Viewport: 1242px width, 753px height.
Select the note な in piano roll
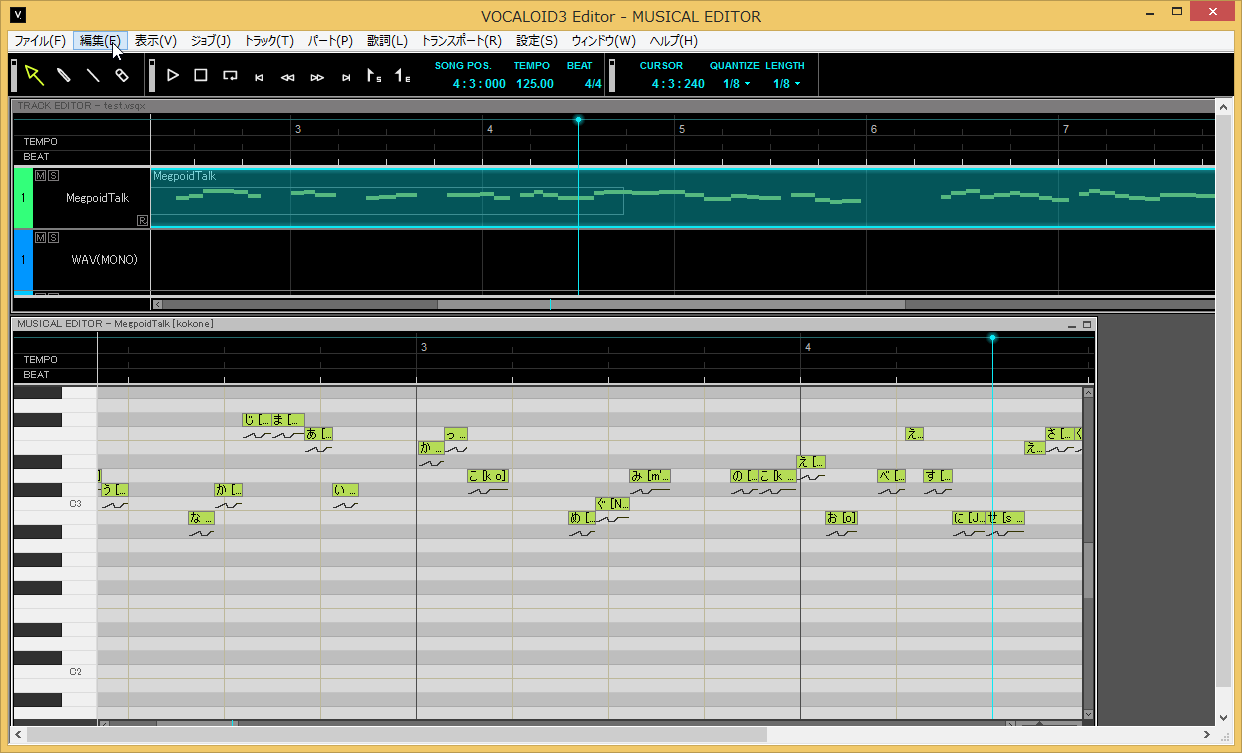[201, 517]
